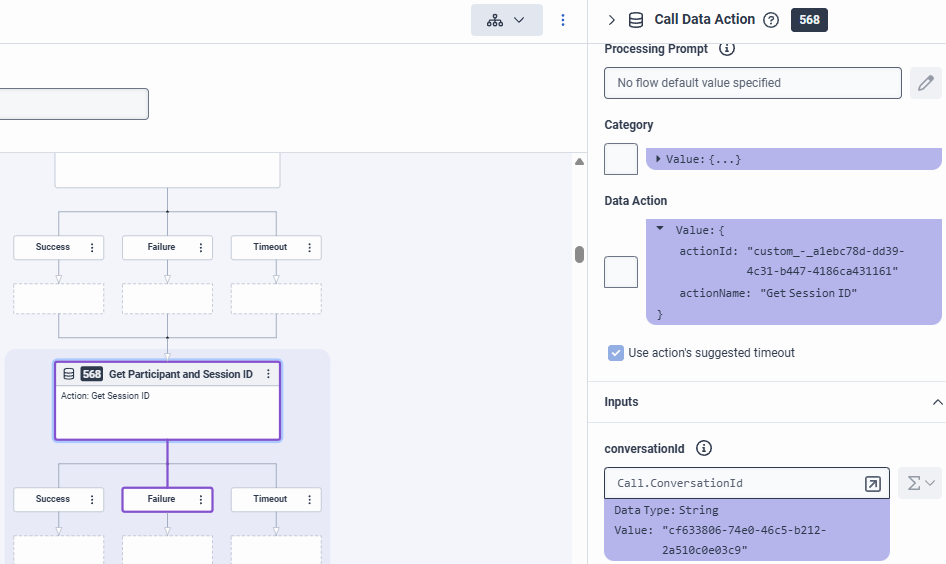Screen dimensions: 946x564
Task: Open the conversationId expression mode dropdown
Action: pyautogui.click(x=920, y=484)
